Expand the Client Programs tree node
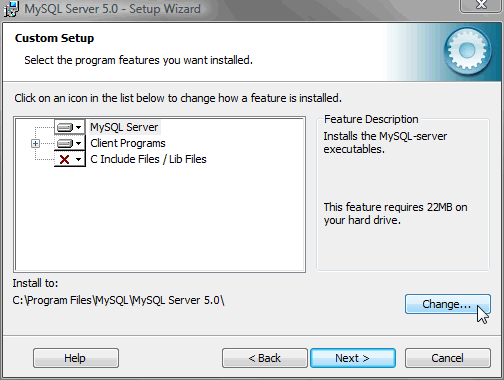This screenshot has width=504, height=380. tap(35, 143)
